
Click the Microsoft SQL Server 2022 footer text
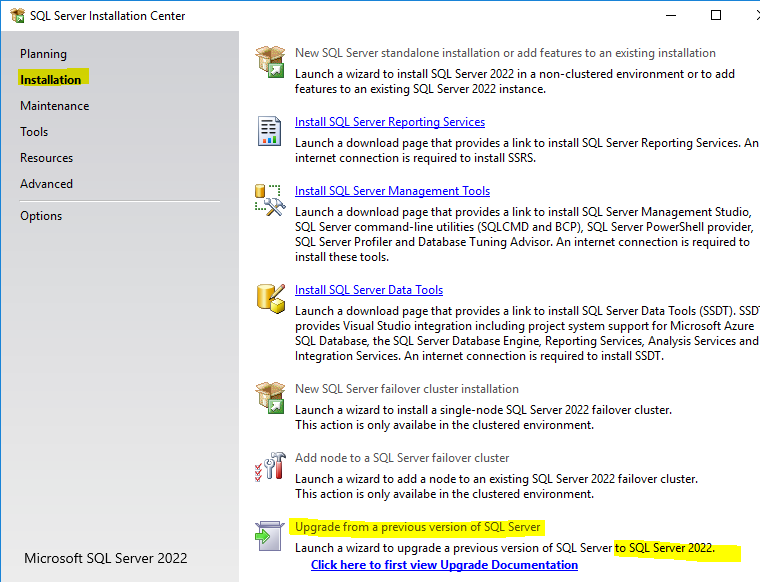pos(106,558)
